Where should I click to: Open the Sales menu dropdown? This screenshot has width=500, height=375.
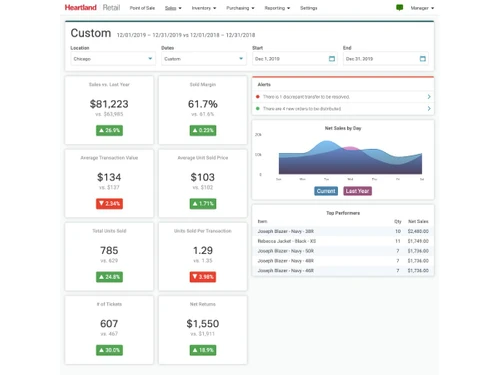[x=173, y=8]
